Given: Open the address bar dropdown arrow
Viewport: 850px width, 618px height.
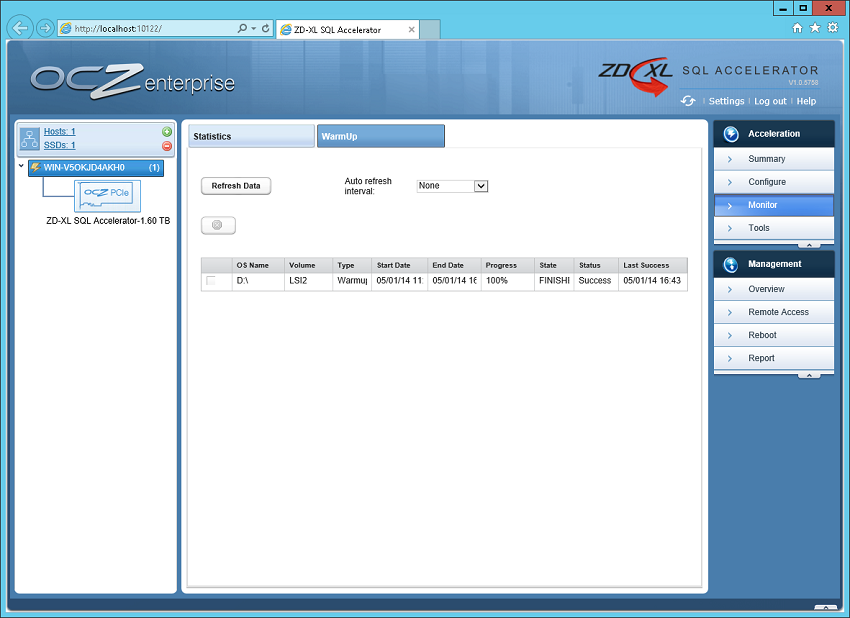Looking at the screenshot, I should (x=253, y=28).
